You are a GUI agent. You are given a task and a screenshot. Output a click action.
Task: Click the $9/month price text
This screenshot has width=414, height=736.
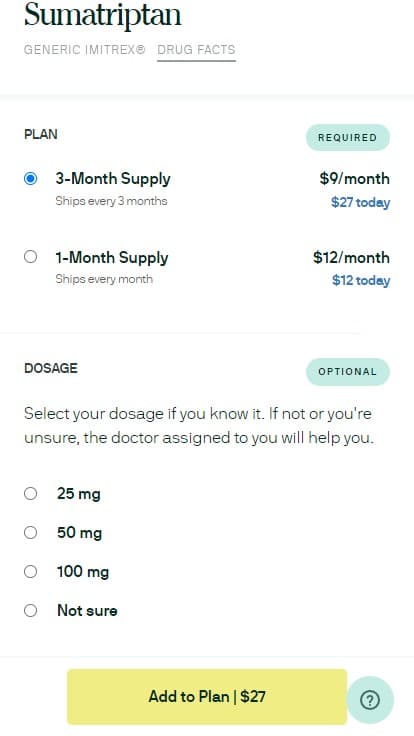(x=354, y=178)
